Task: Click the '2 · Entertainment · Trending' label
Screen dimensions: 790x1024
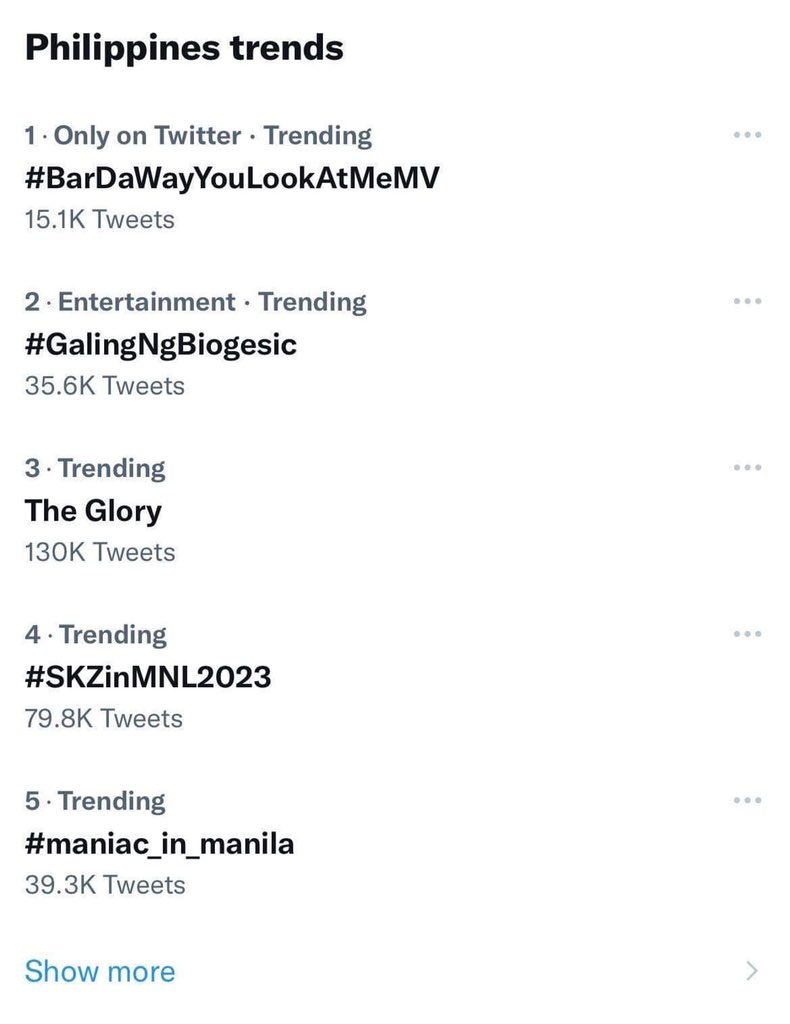Action: pyautogui.click(x=195, y=301)
